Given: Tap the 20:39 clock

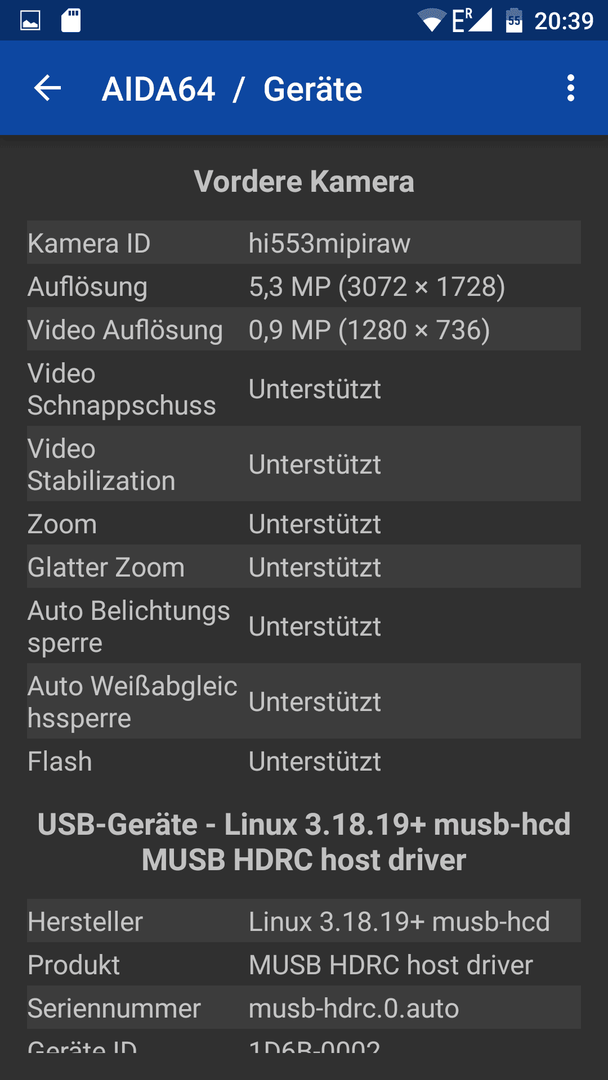Looking at the screenshot, I should click(564, 21).
